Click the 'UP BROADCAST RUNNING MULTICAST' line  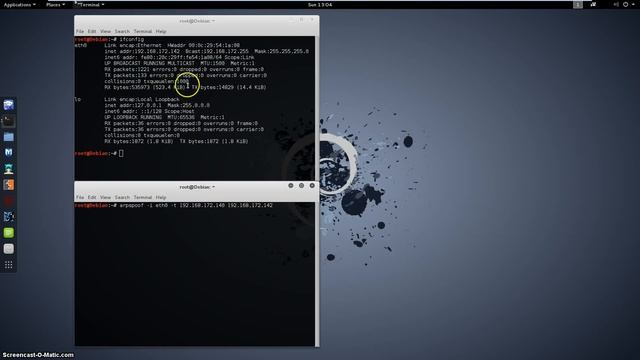click(179, 63)
